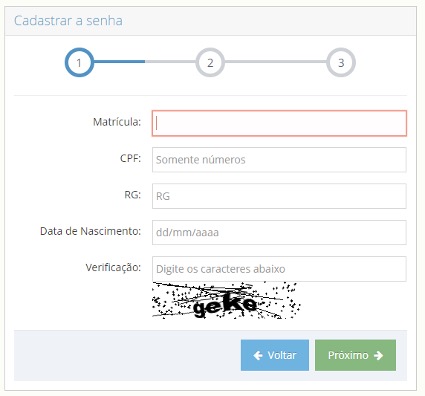
Task: Select step 3 circle in the wizard
Action: coord(341,62)
